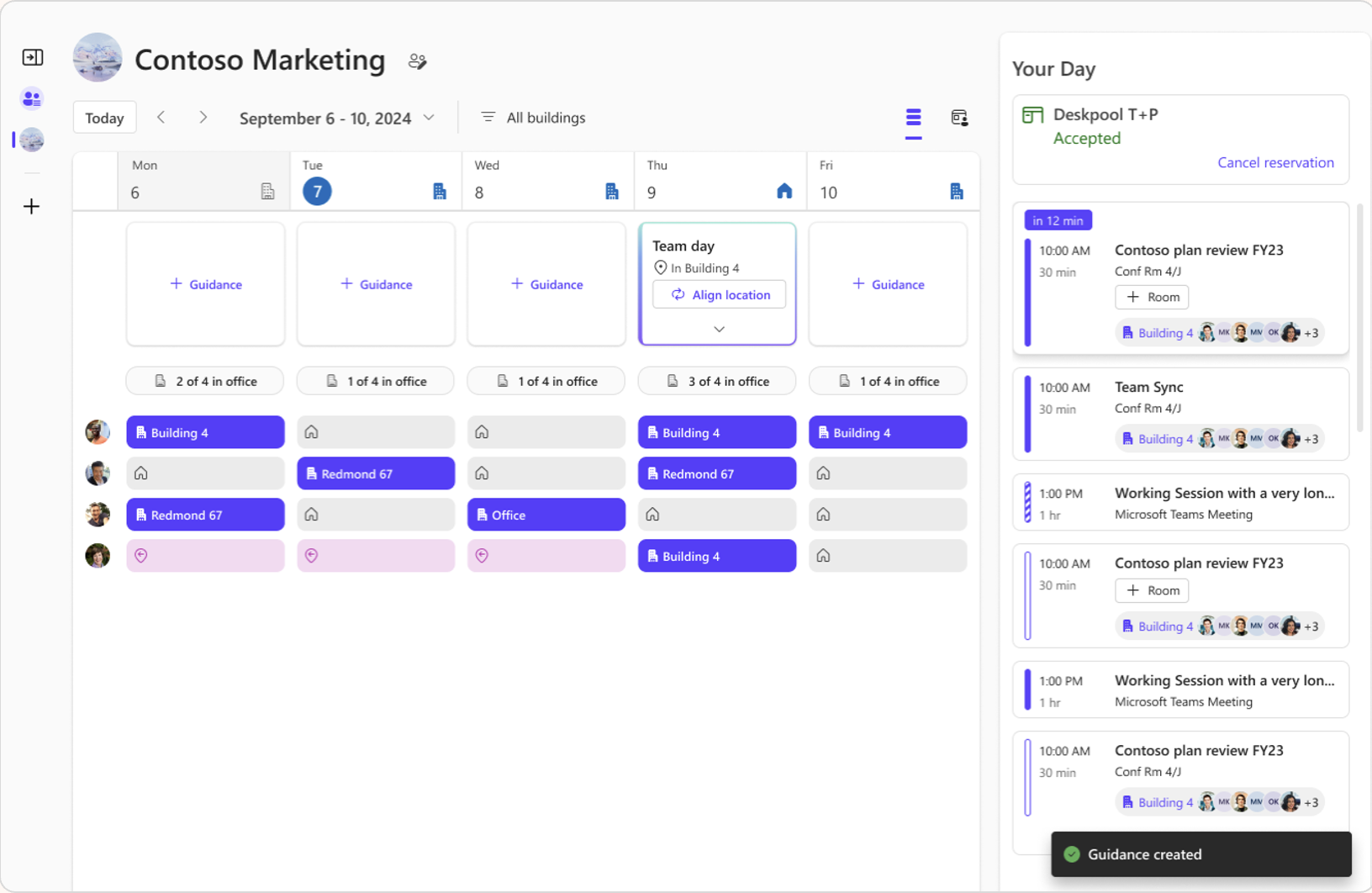This screenshot has width=1372, height=893.
Task: Add Guidance for Wednesday
Action: (x=547, y=284)
